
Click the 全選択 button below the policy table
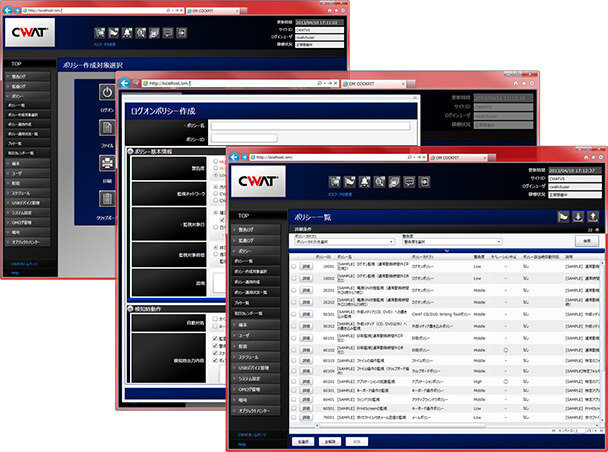click(x=303, y=442)
